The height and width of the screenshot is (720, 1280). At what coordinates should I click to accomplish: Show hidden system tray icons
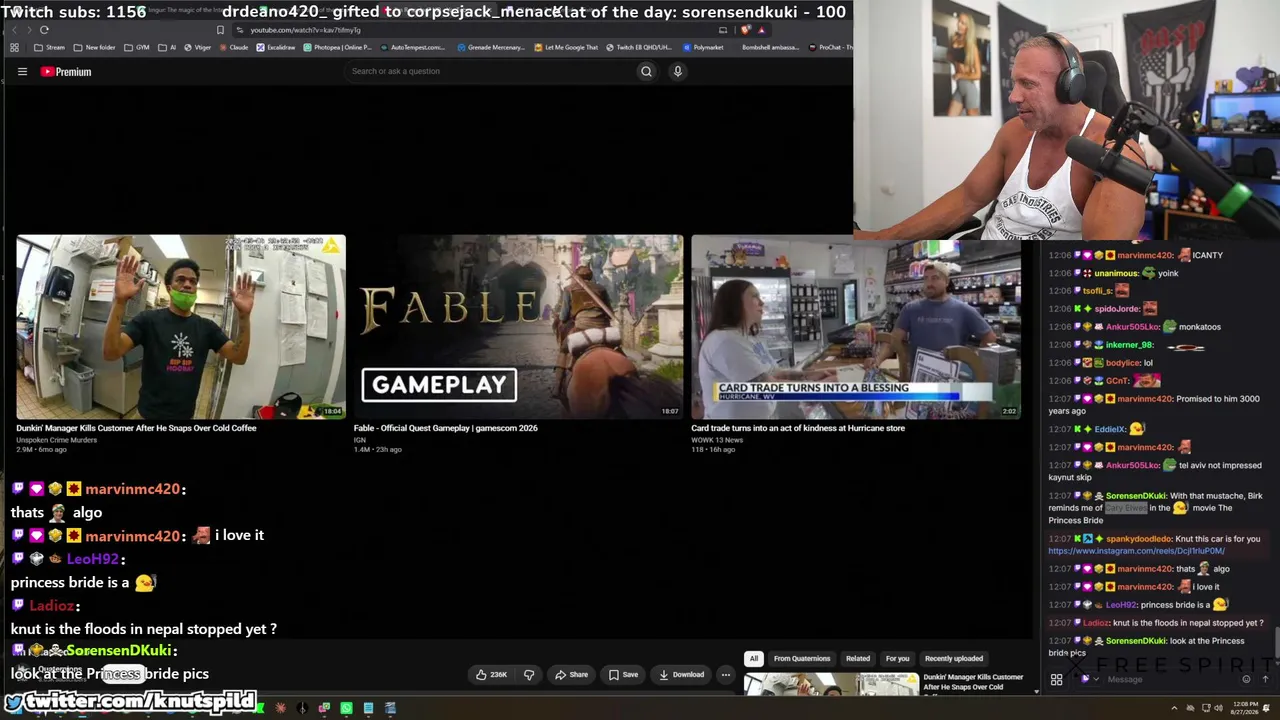tap(1174, 708)
